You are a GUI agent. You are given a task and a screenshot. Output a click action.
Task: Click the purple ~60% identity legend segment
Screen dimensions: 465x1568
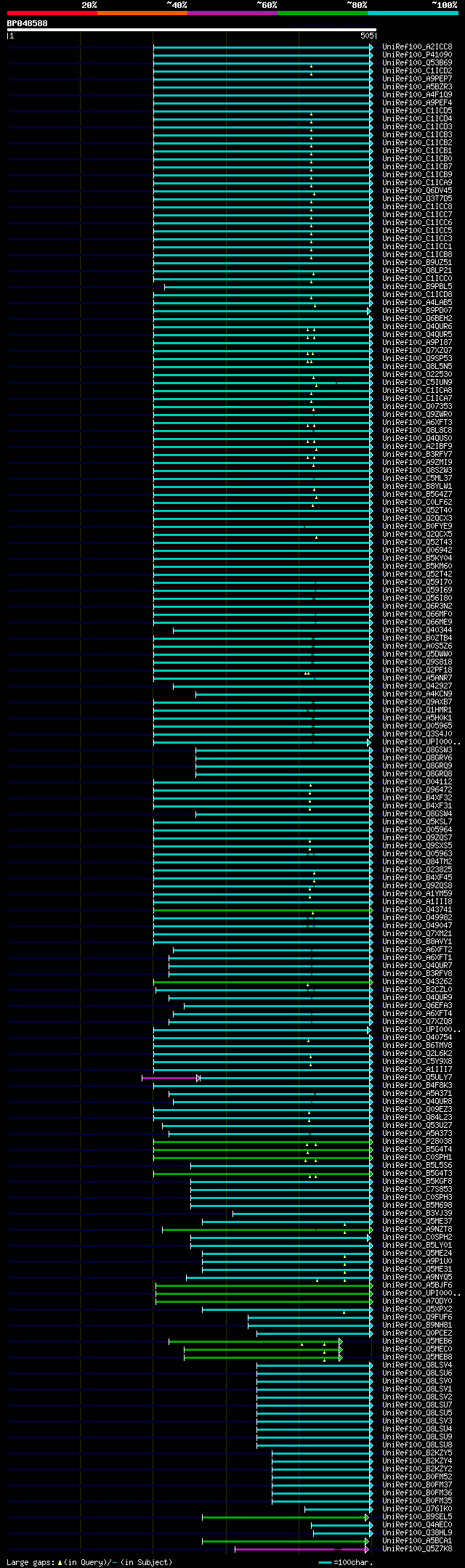pyautogui.click(x=232, y=13)
